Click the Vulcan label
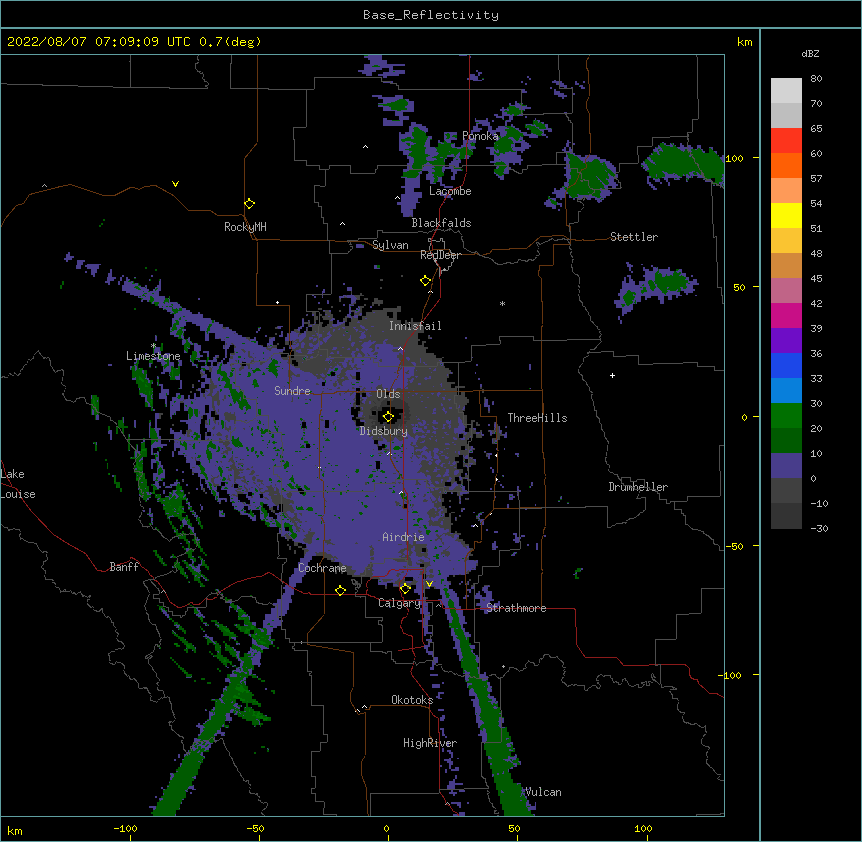Viewport: 862px width, 842px height. [543, 792]
